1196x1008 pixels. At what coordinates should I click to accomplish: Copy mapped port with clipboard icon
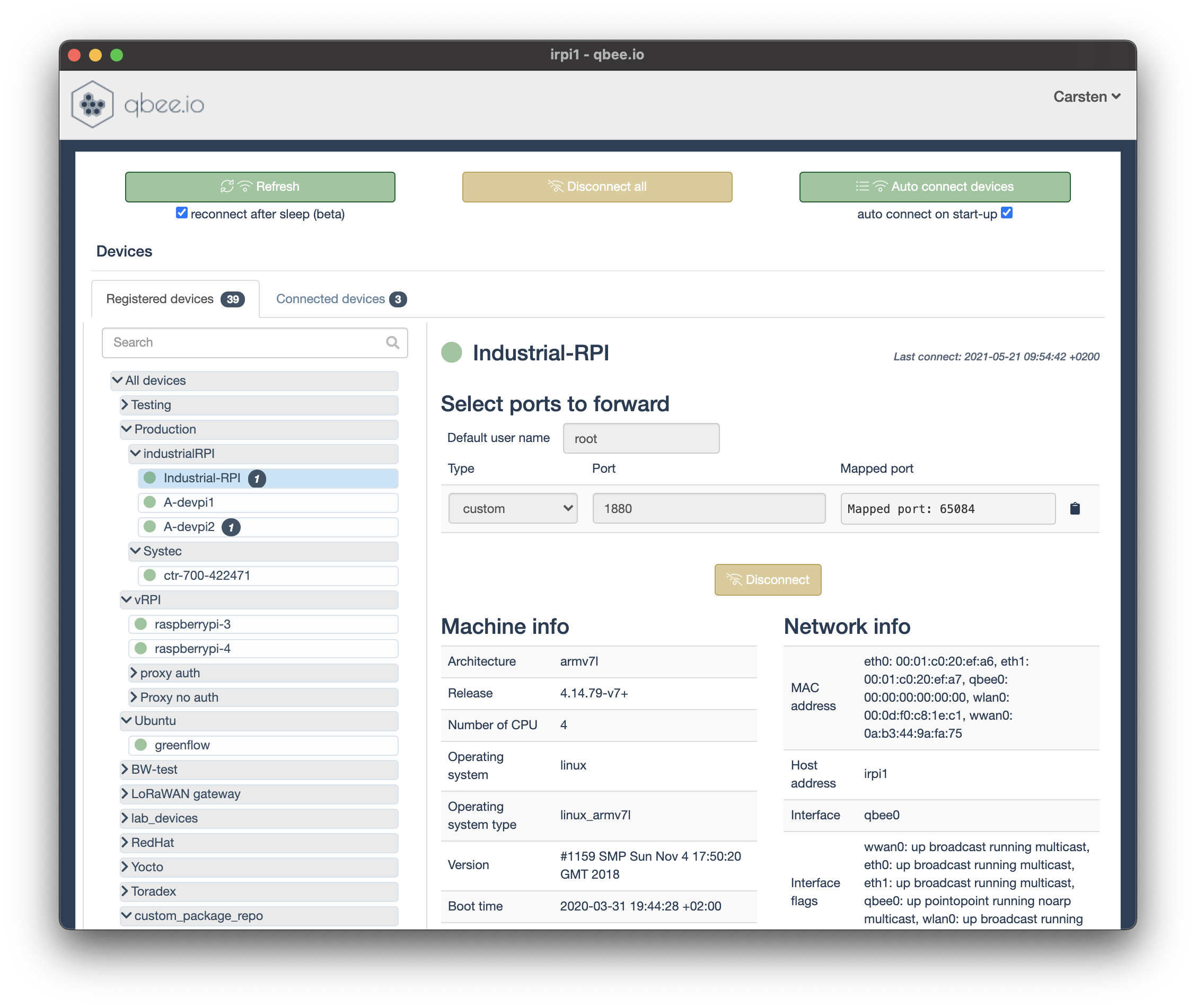1074,508
